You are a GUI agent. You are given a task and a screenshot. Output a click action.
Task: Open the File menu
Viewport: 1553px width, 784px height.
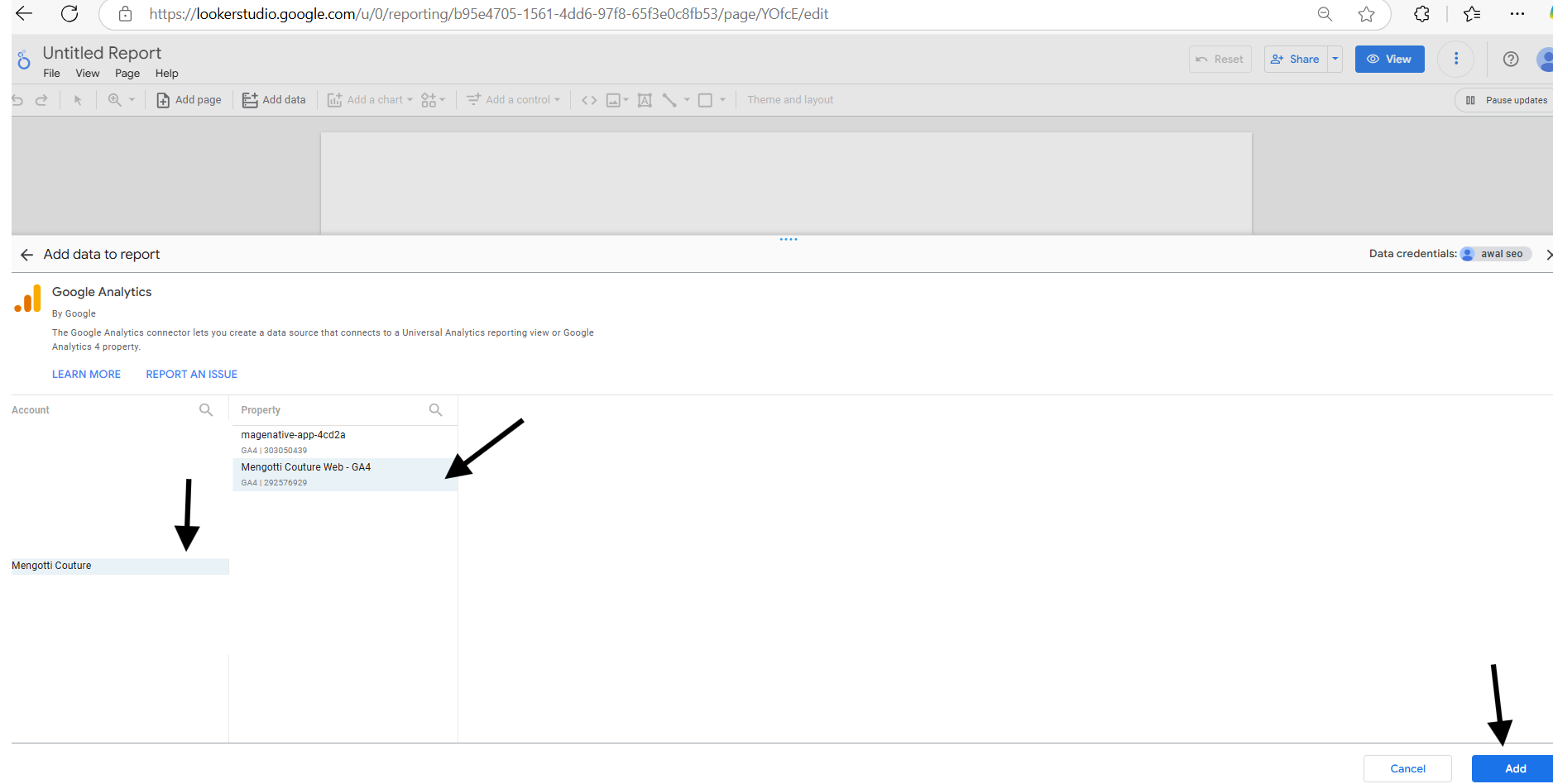[51, 74]
